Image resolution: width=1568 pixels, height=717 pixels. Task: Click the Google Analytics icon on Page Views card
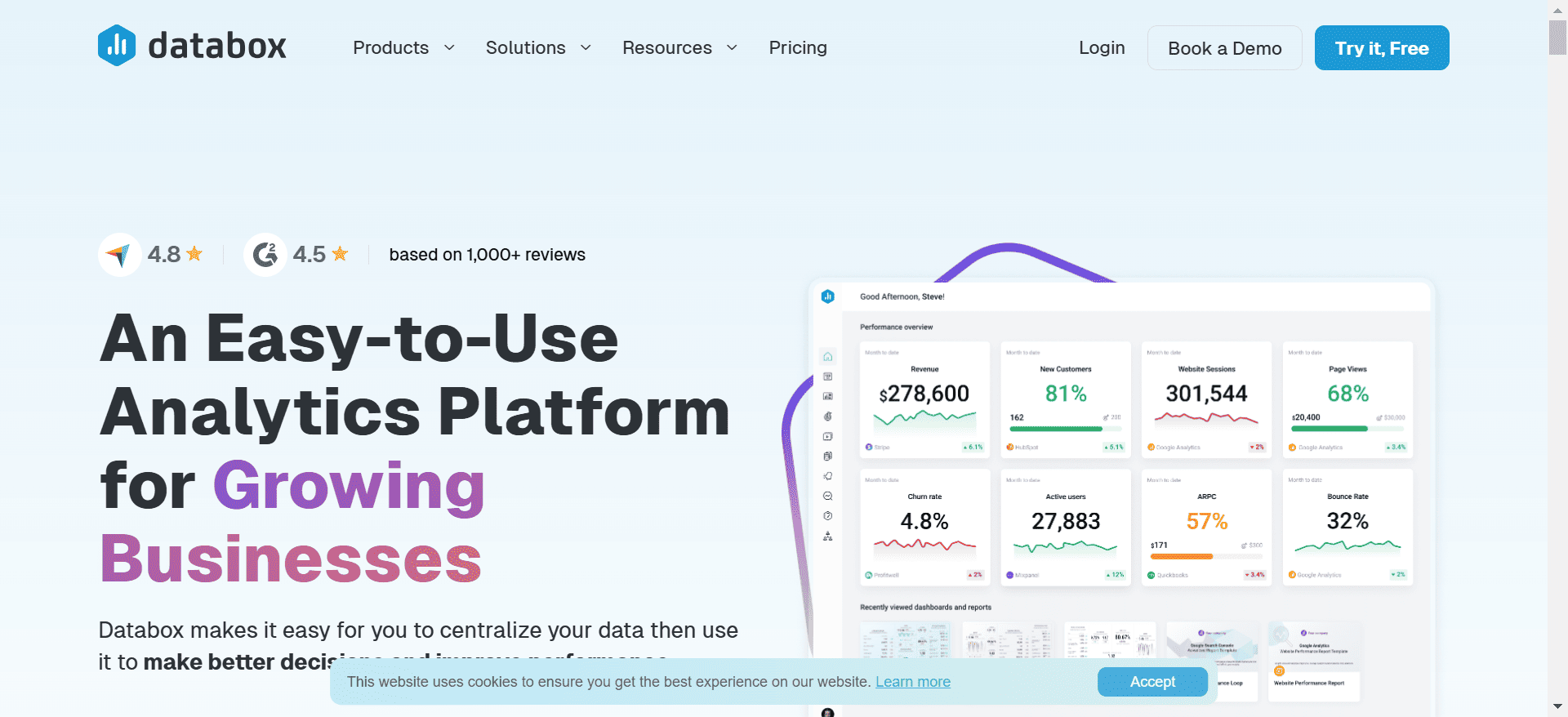pos(1292,447)
